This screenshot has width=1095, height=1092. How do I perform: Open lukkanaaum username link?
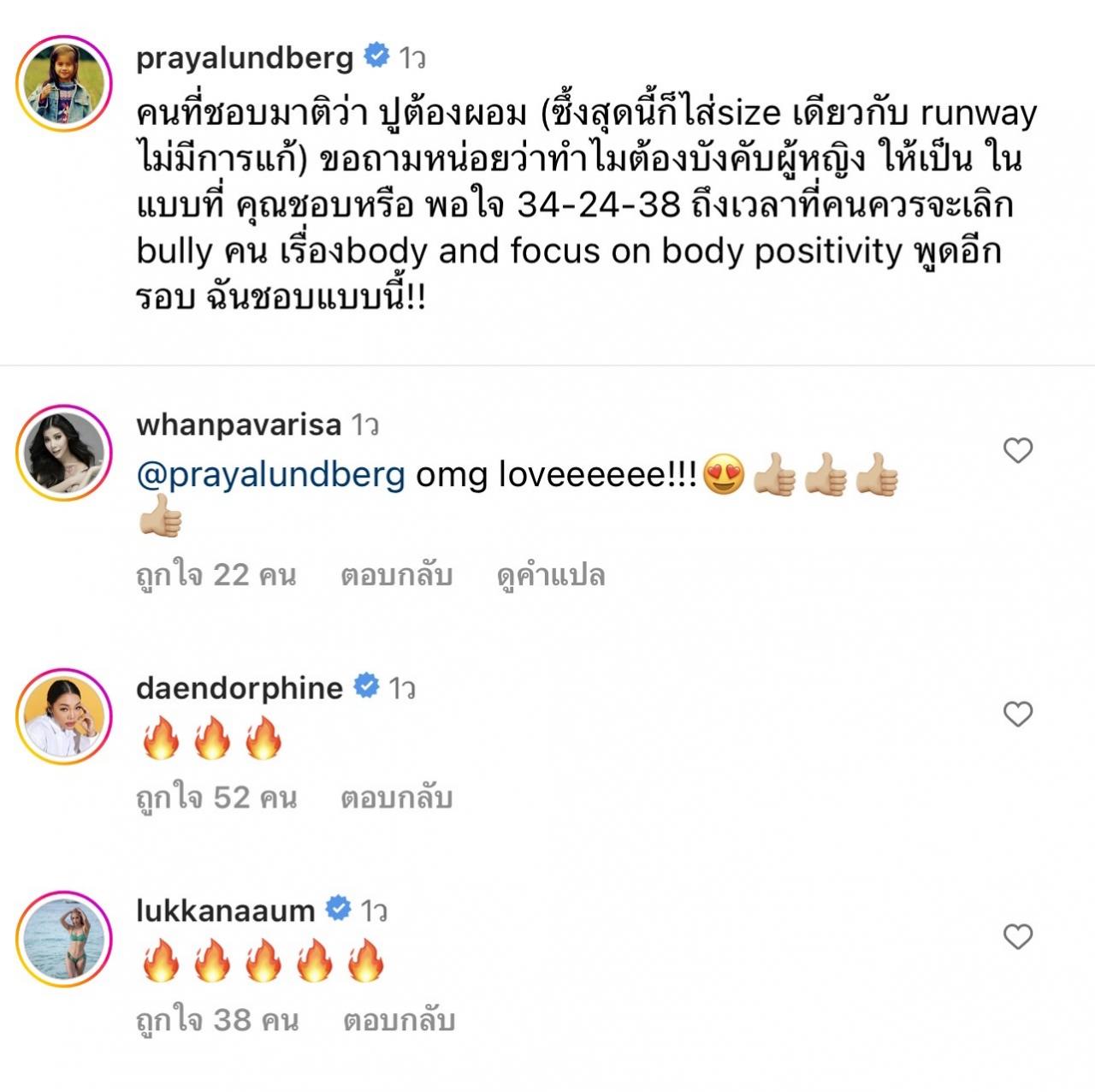pos(226,911)
